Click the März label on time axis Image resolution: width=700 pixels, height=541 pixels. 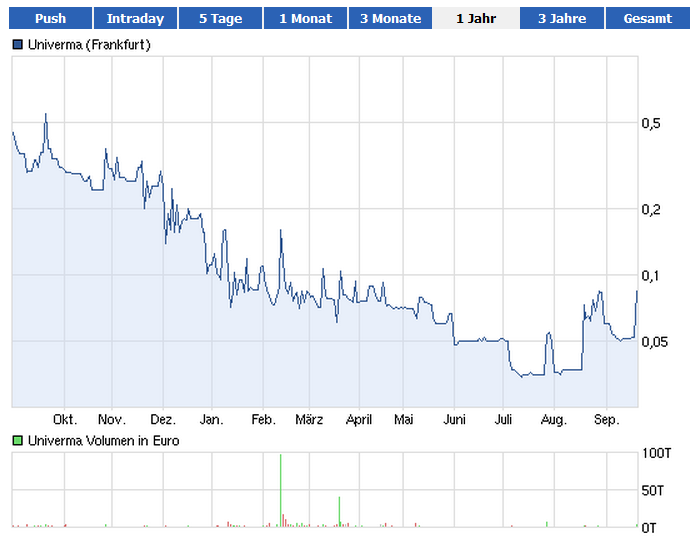coord(310,420)
